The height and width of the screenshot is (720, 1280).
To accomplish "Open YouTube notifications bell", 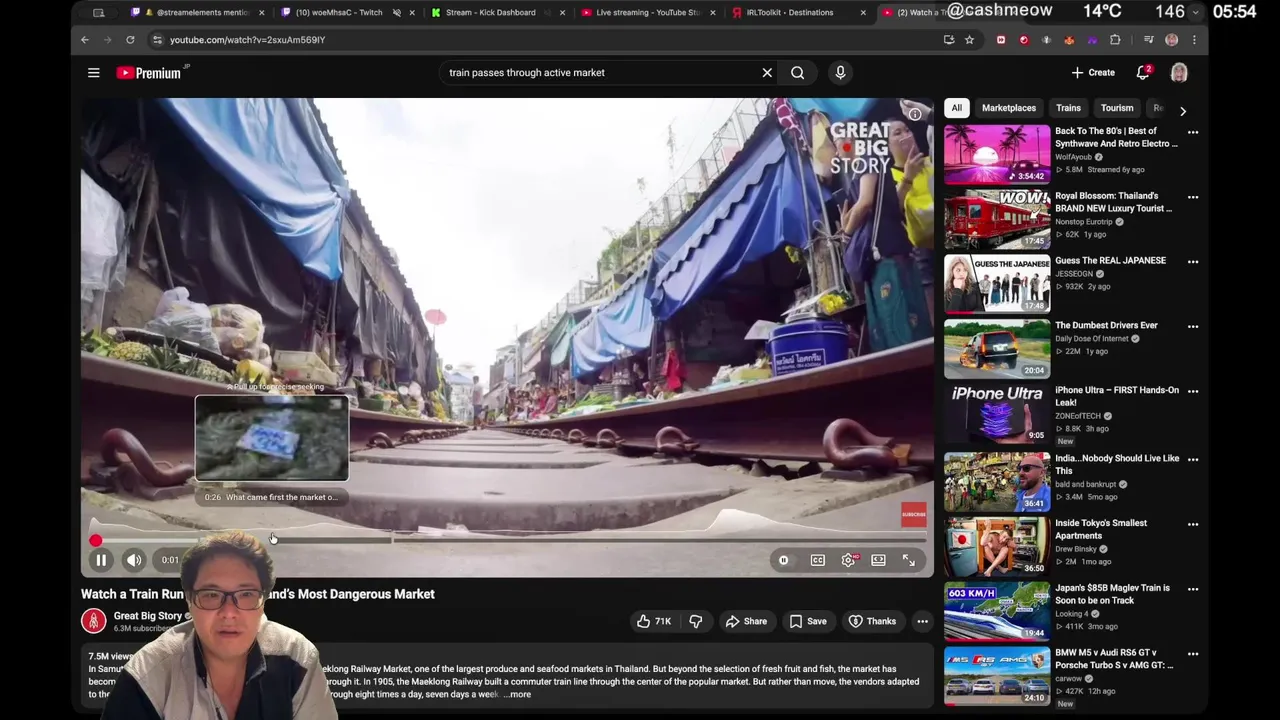I will (x=1143, y=72).
